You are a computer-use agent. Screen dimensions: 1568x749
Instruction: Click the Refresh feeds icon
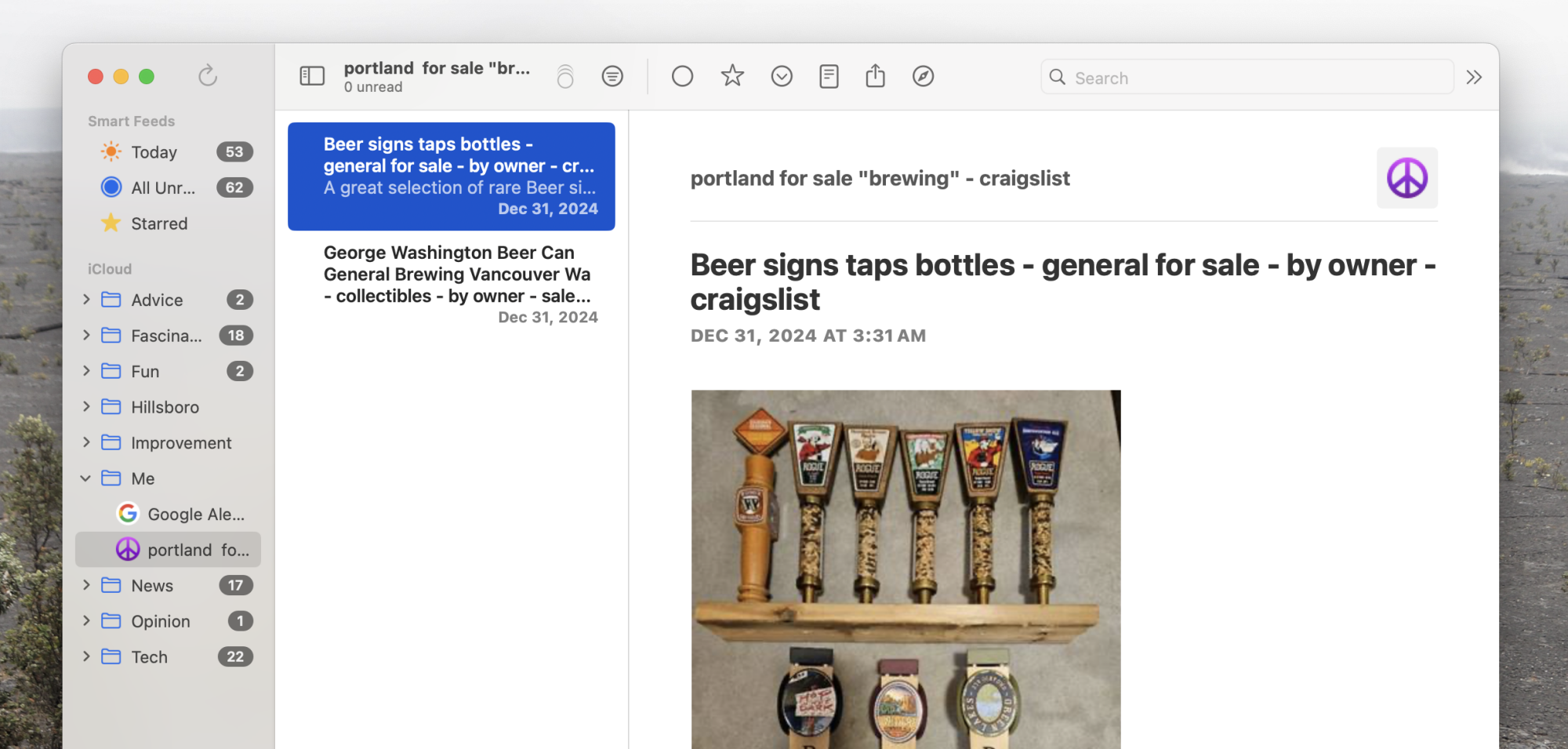[x=207, y=75]
